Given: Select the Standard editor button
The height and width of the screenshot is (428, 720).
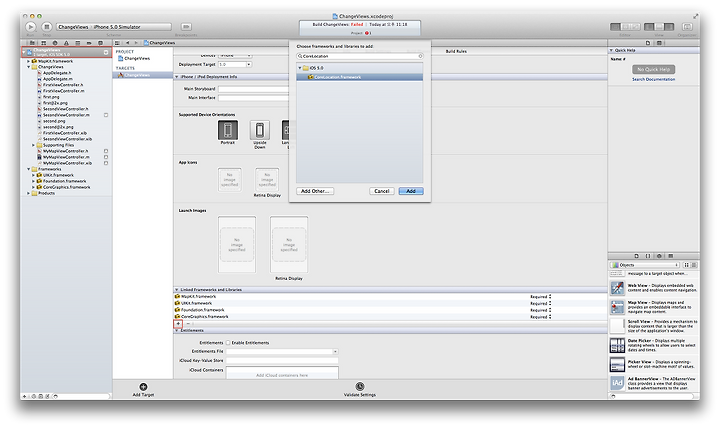Looking at the screenshot, I should pos(615,27).
